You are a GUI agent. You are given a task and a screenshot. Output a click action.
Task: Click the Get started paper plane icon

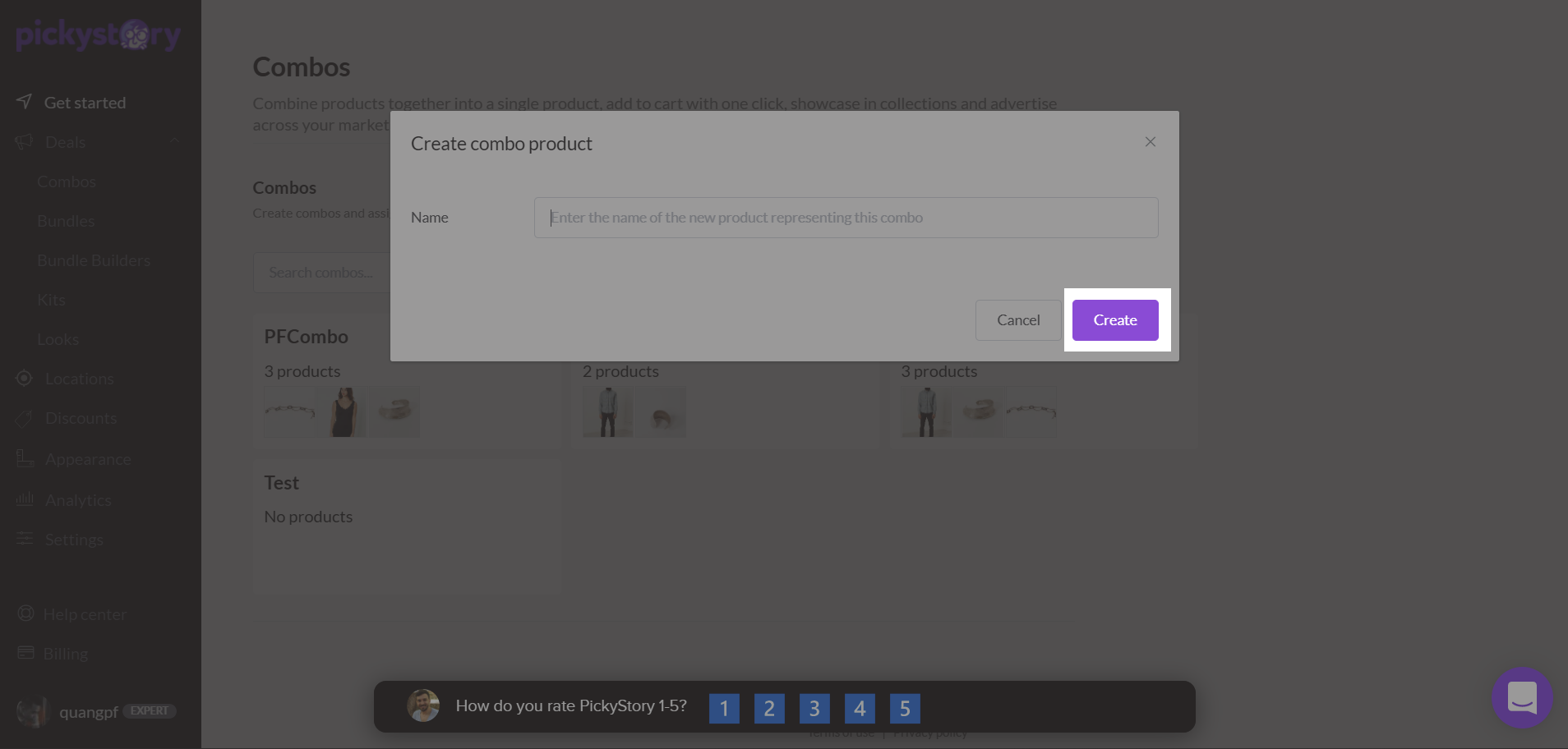point(25,101)
